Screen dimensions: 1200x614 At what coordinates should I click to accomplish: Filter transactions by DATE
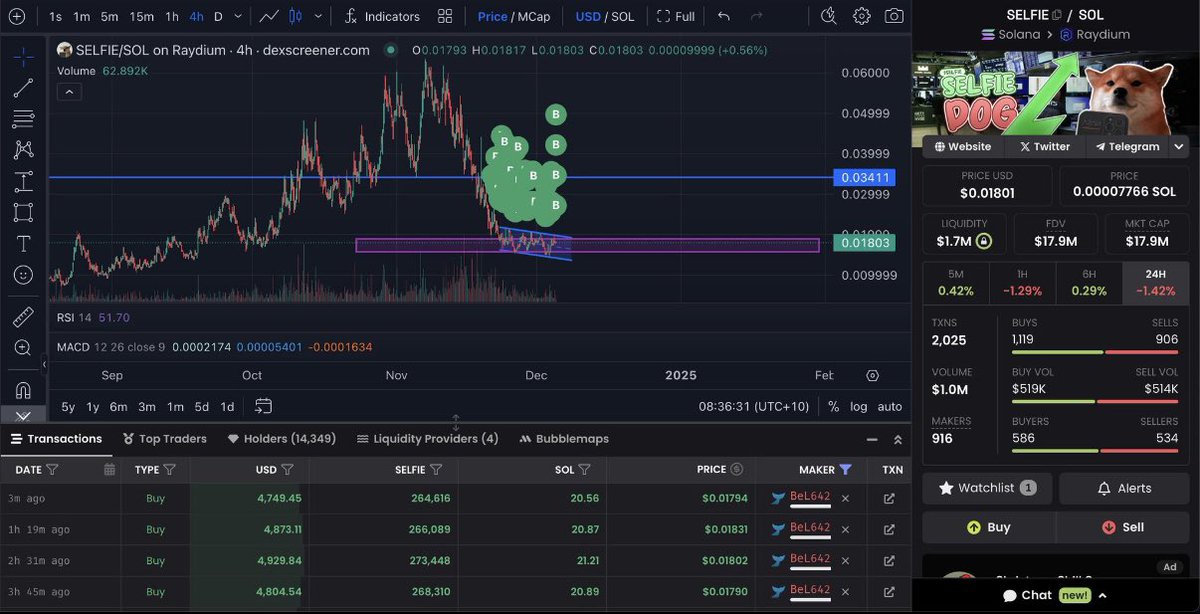tap(52, 469)
